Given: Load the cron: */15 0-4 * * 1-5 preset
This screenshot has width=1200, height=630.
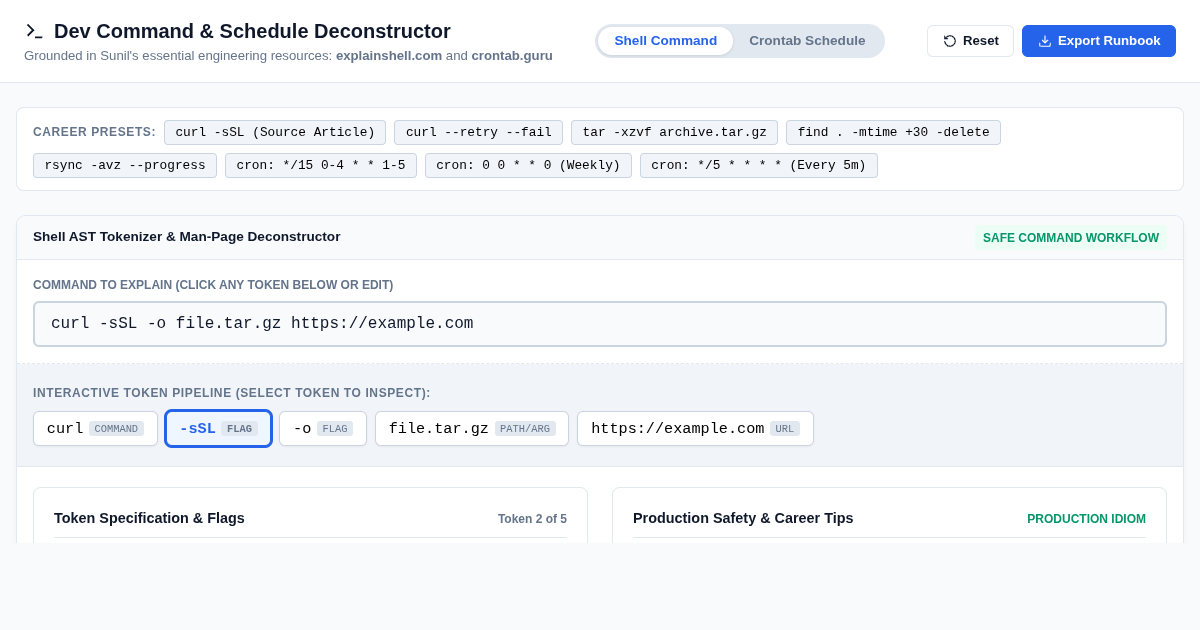Looking at the screenshot, I should (x=321, y=166).
